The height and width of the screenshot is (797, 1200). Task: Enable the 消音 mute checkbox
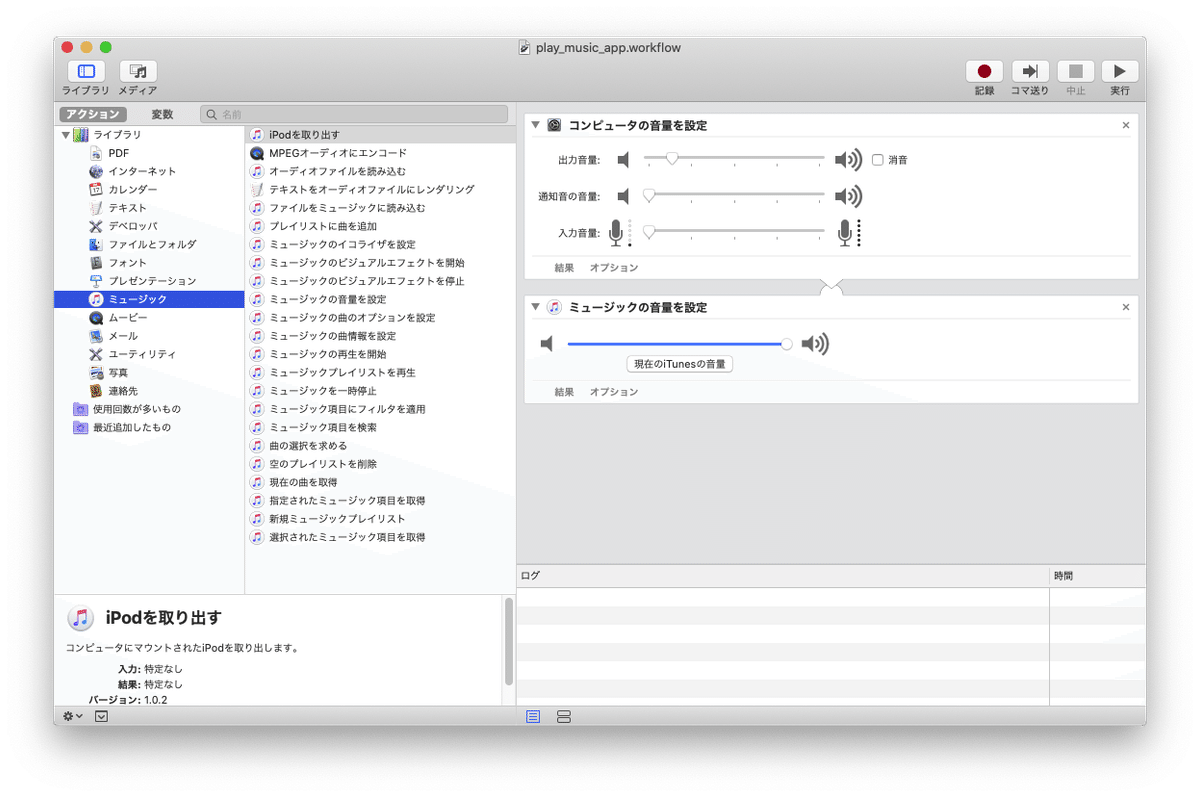[876, 159]
